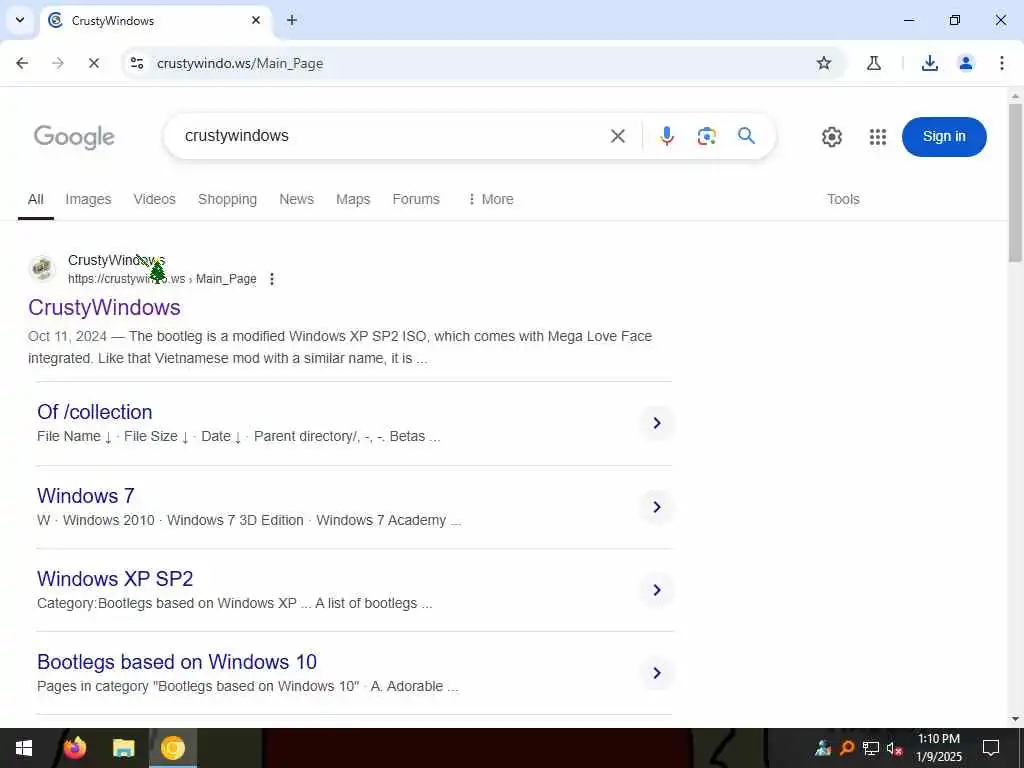Launch Firefox from the taskbar
The width and height of the screenshot is (1024, 768).
74,748
